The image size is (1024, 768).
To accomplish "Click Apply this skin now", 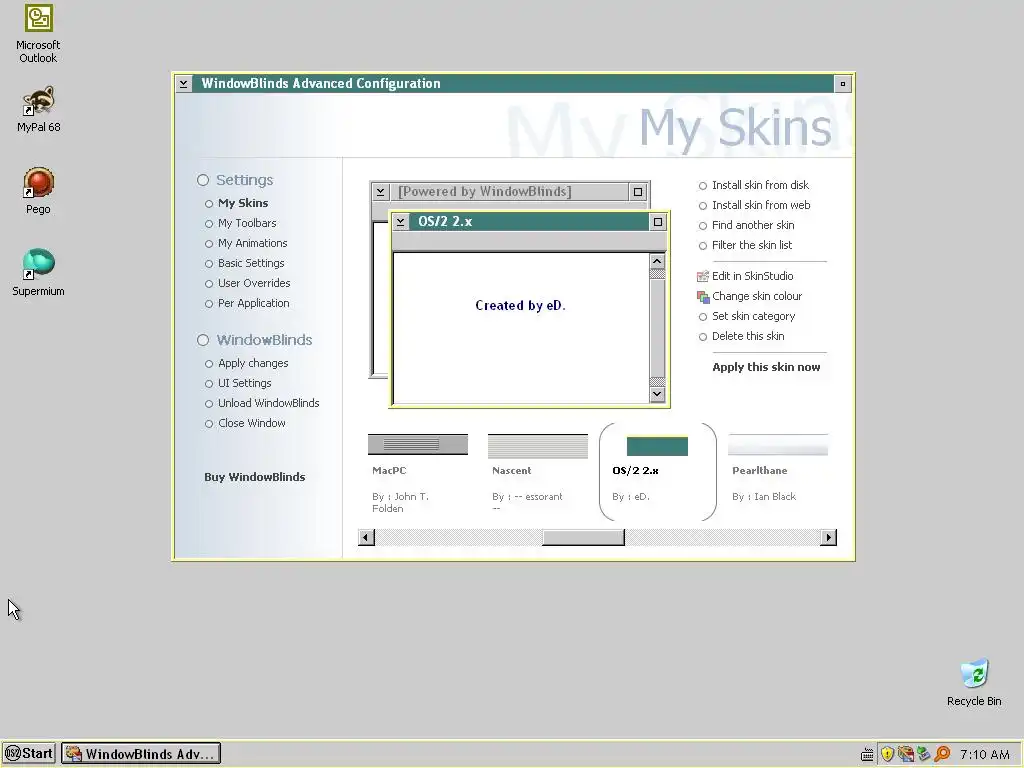I will (766, 367).
